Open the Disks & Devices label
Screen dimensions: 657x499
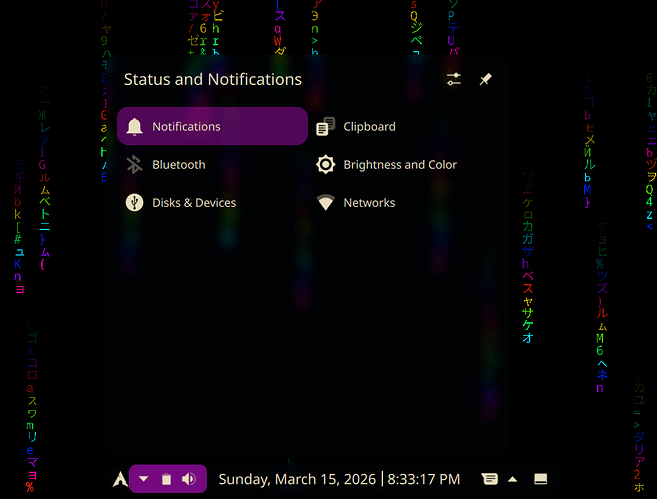tap(194, 203)
